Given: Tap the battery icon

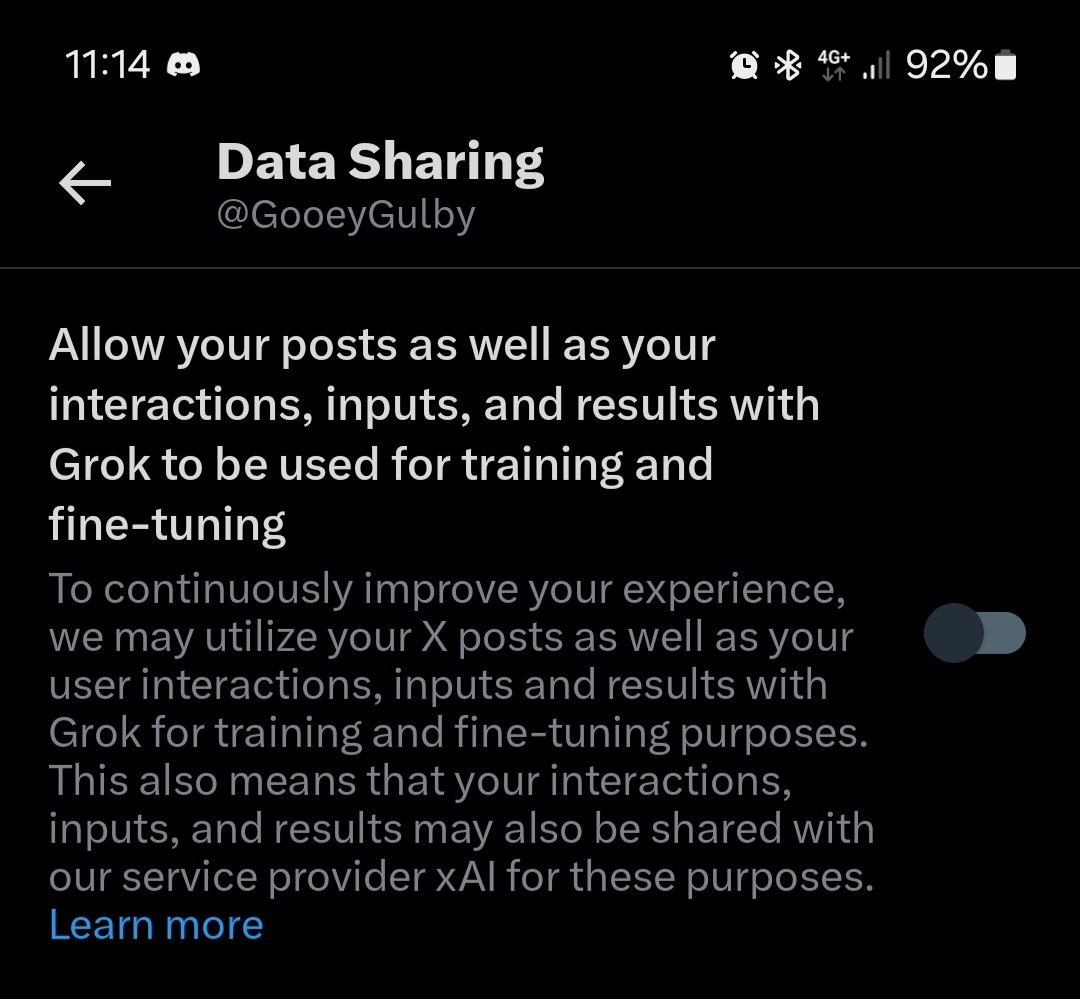Looking at the screenshot, I should 1006,66.
